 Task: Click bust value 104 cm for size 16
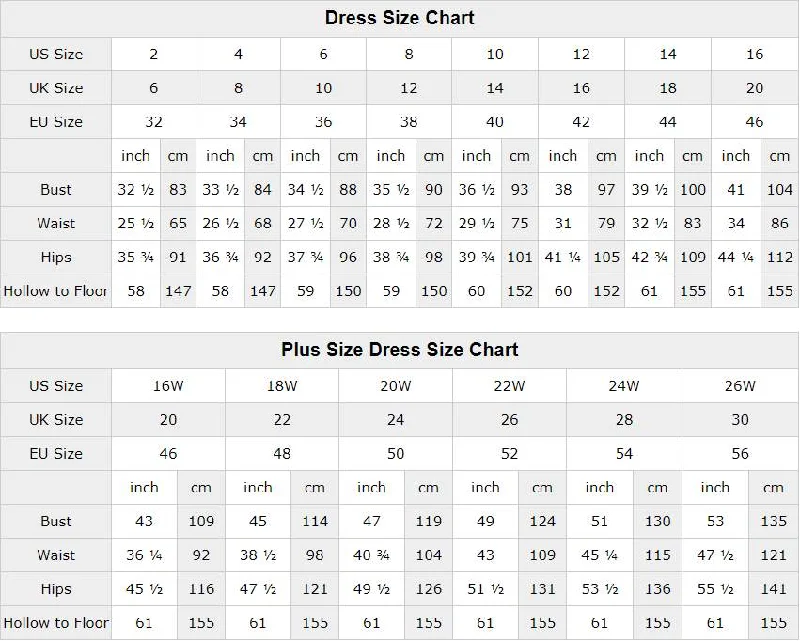pyautogui.click(x=780, y=189)
